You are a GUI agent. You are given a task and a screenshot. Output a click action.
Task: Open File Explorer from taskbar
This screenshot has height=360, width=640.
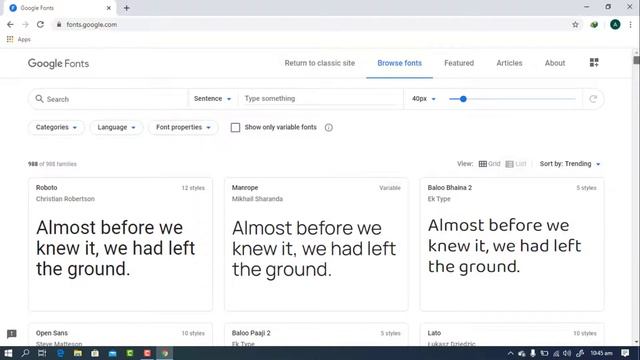point(78,353)
